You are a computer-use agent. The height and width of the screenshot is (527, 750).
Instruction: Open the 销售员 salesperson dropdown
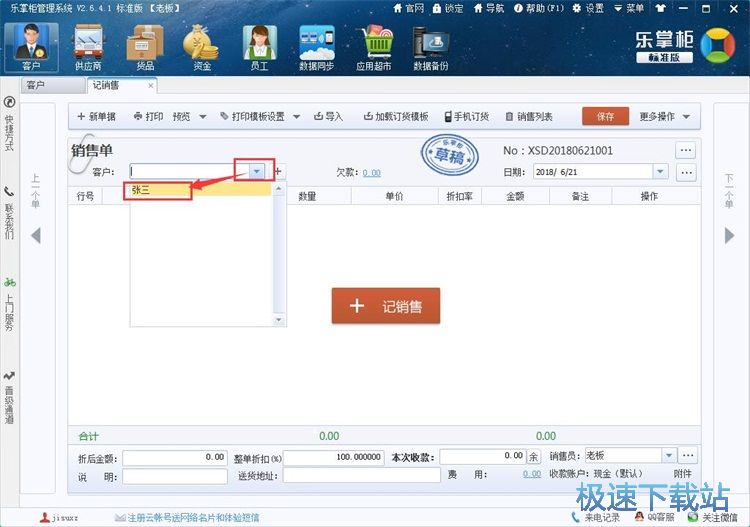[x=669, y=456]
